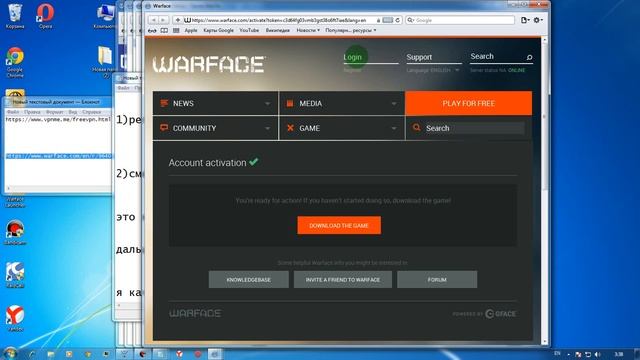This screenshot has height=360, width=640.
Task: Go forward using Safari forward arrow
Action: [163, 20]
